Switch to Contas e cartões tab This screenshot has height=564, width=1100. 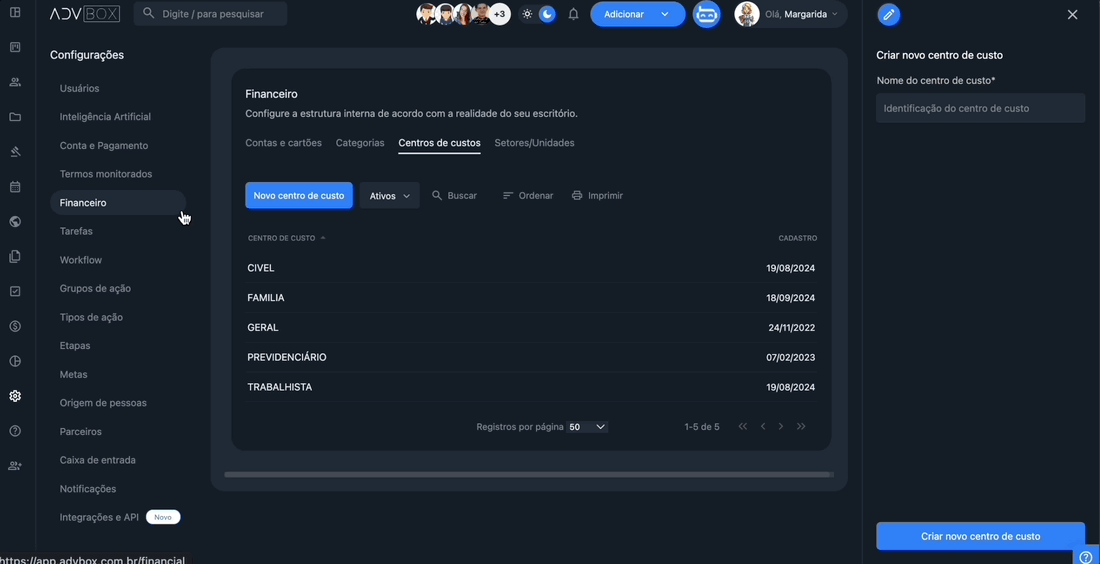point(283,143)
